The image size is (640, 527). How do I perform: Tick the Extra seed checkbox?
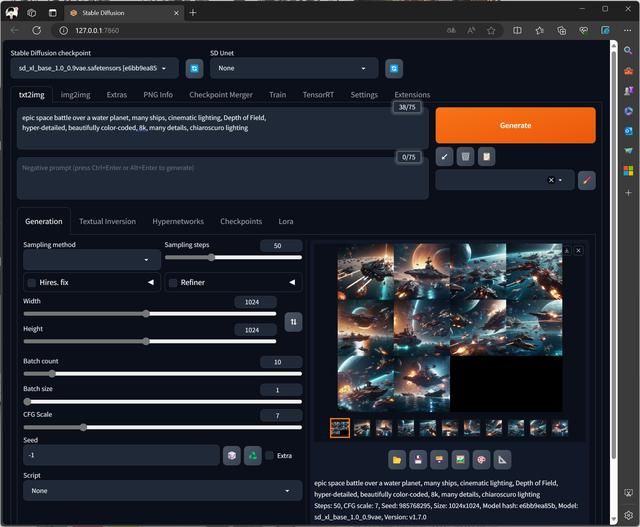(270, 455)
